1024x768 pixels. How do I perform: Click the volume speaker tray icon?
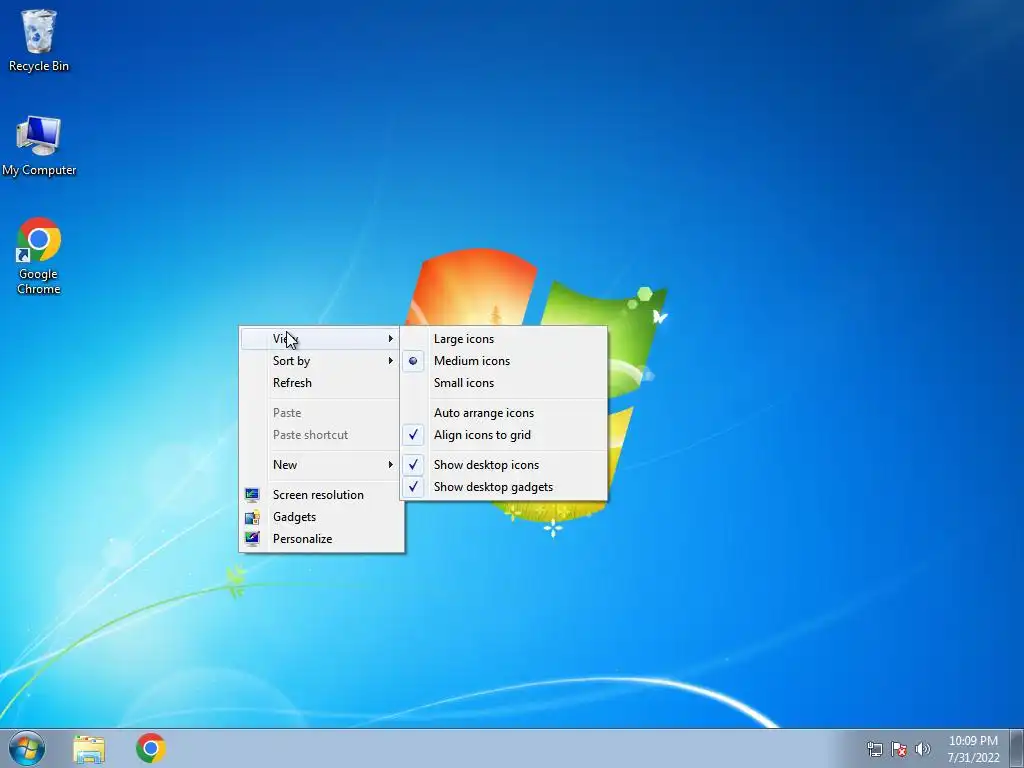922,749
